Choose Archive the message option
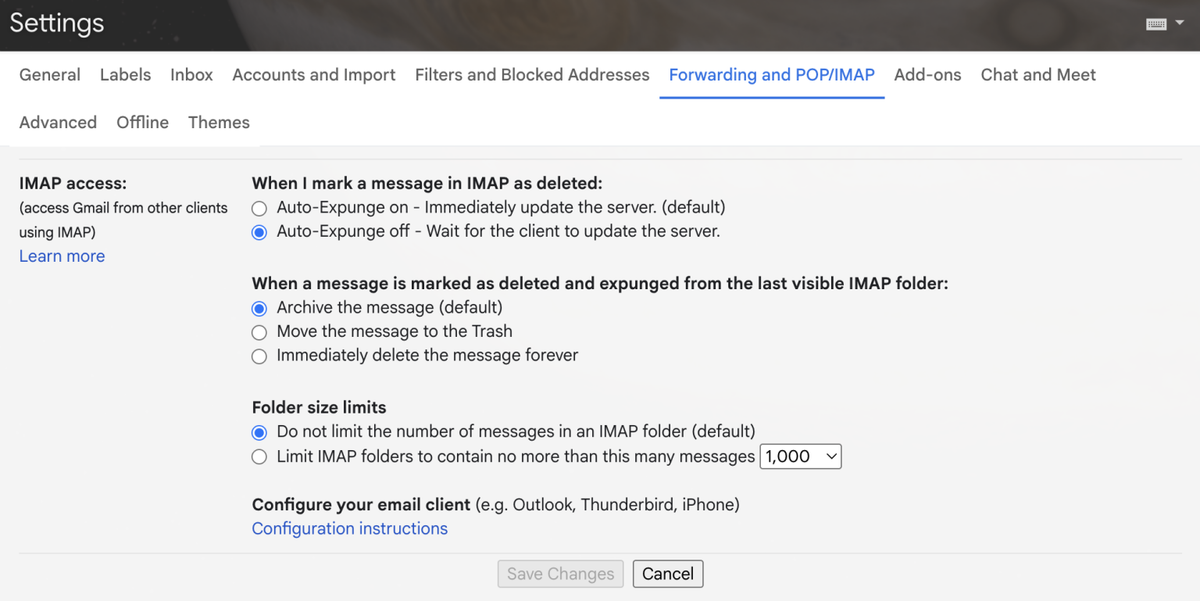 coord(260,308)
